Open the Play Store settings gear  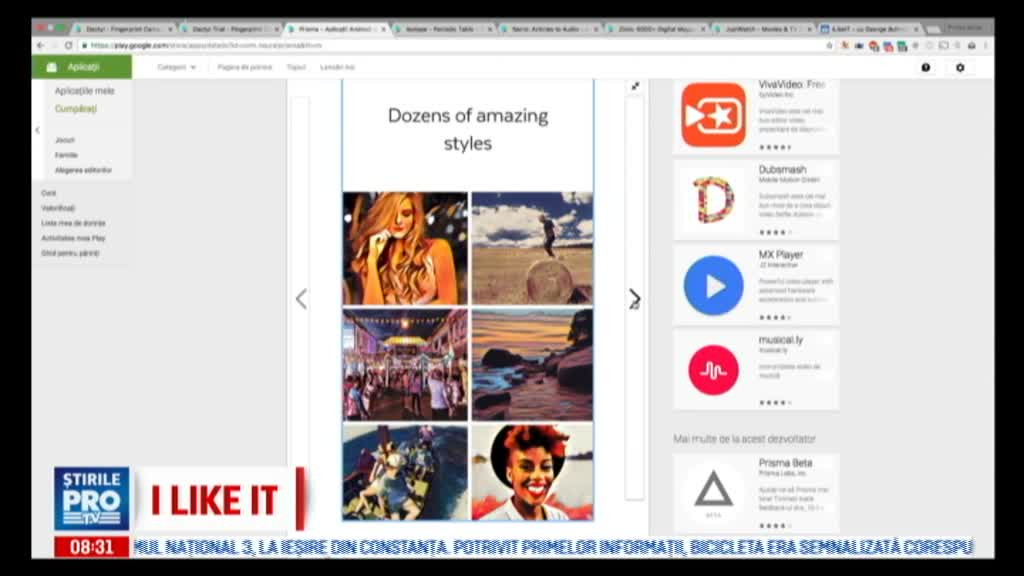click(960, 67)
